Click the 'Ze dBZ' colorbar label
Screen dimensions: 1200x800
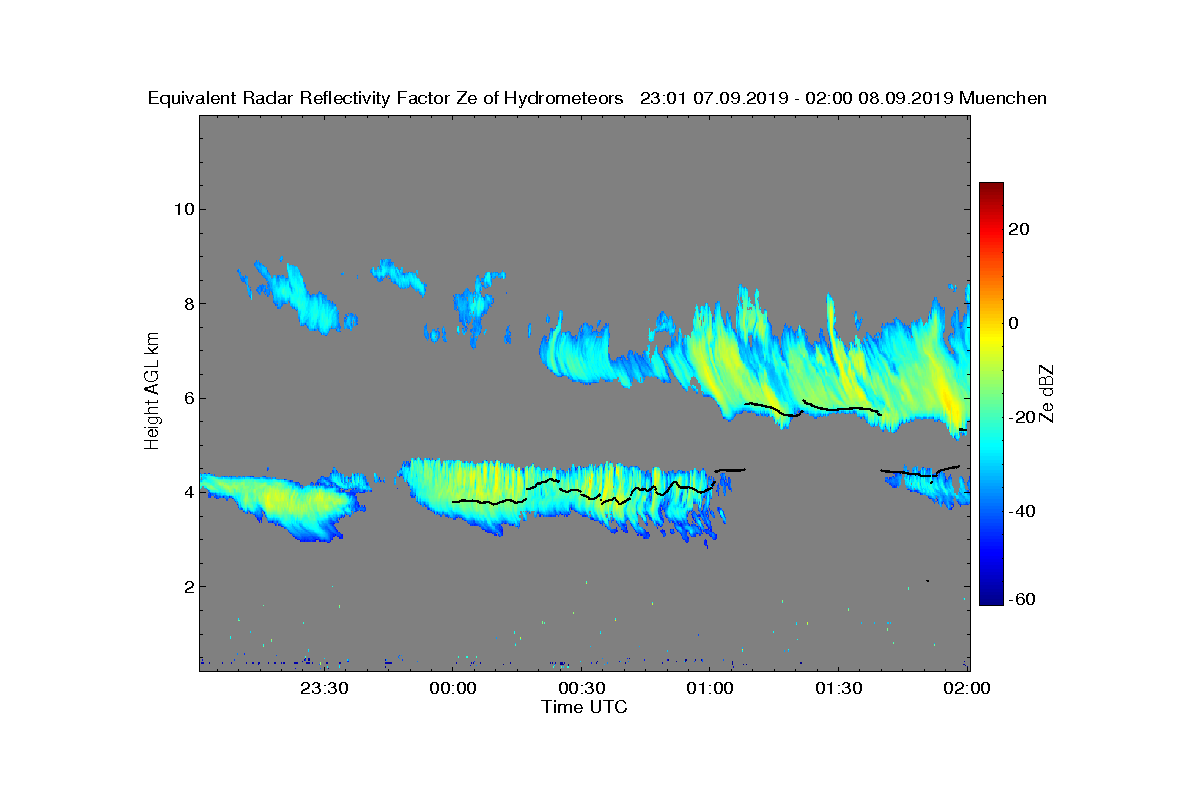coord(1046,392)
